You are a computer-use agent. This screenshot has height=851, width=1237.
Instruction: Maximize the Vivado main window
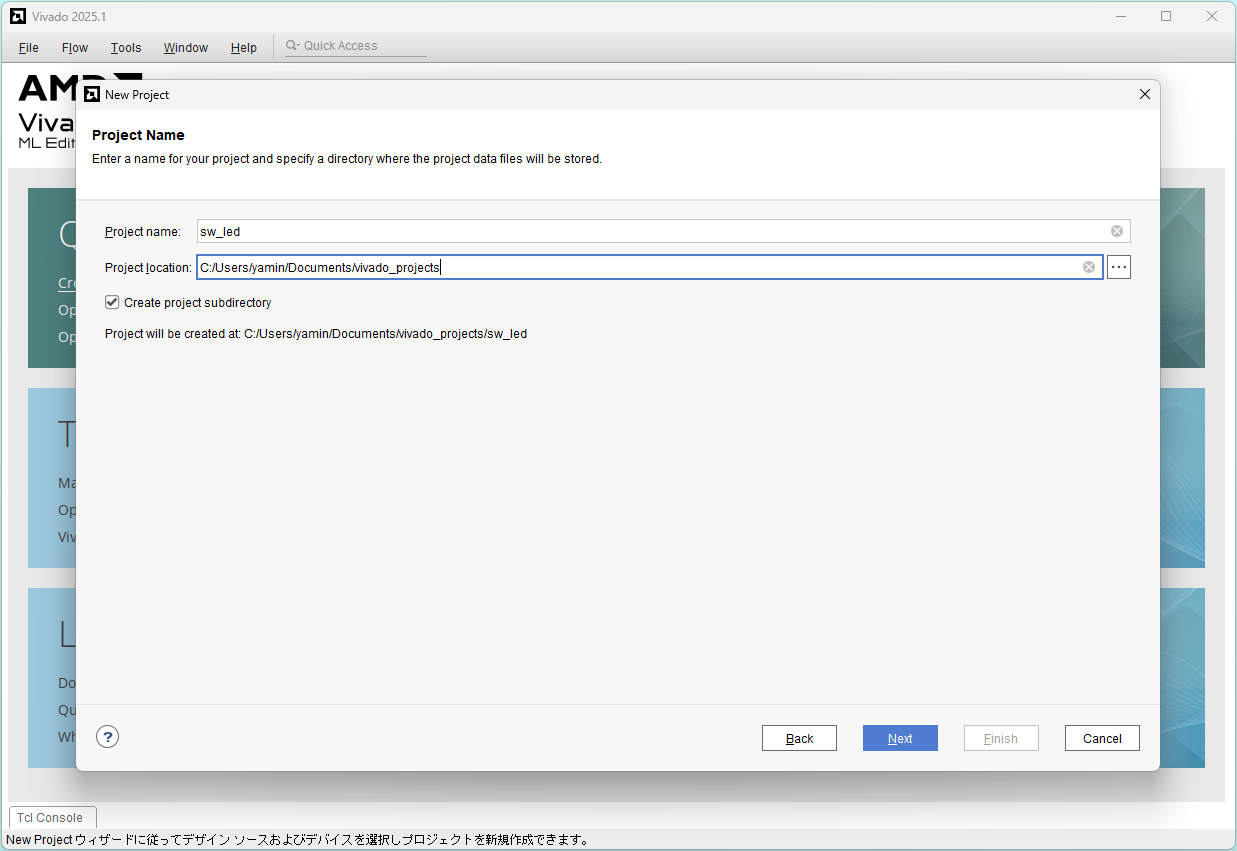point(1166,16)
